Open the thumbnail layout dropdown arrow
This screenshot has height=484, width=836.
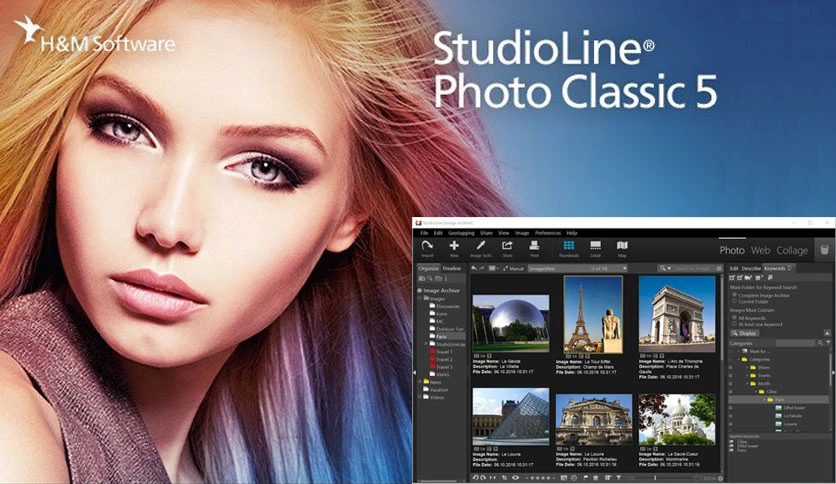coord(497,268)
